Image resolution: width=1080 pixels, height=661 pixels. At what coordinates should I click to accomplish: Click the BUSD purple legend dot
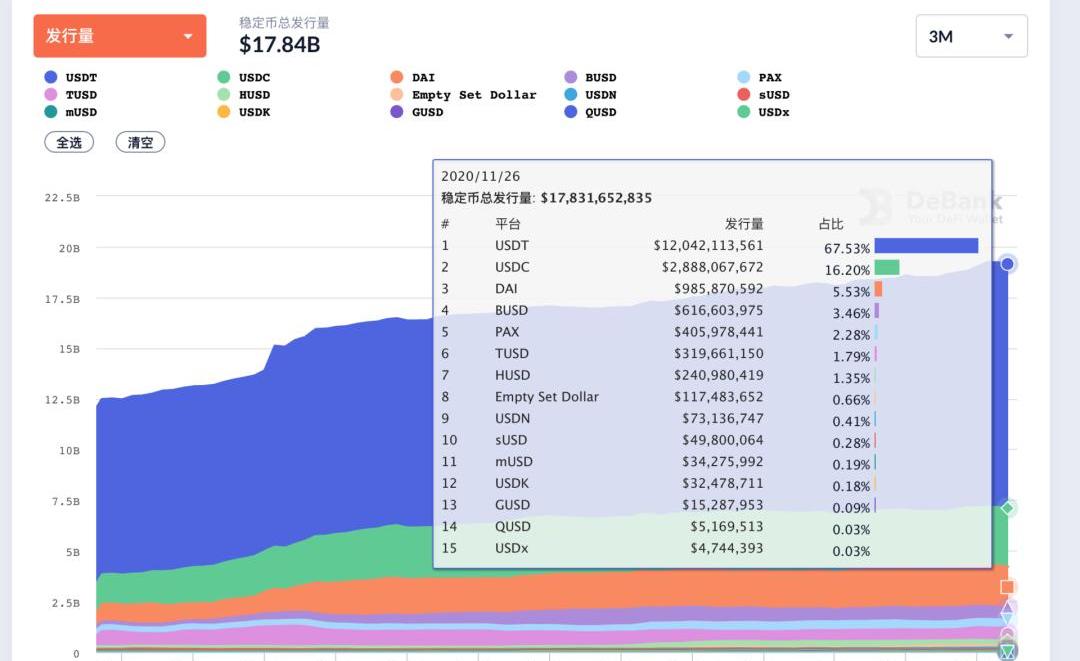coord(570,77)
